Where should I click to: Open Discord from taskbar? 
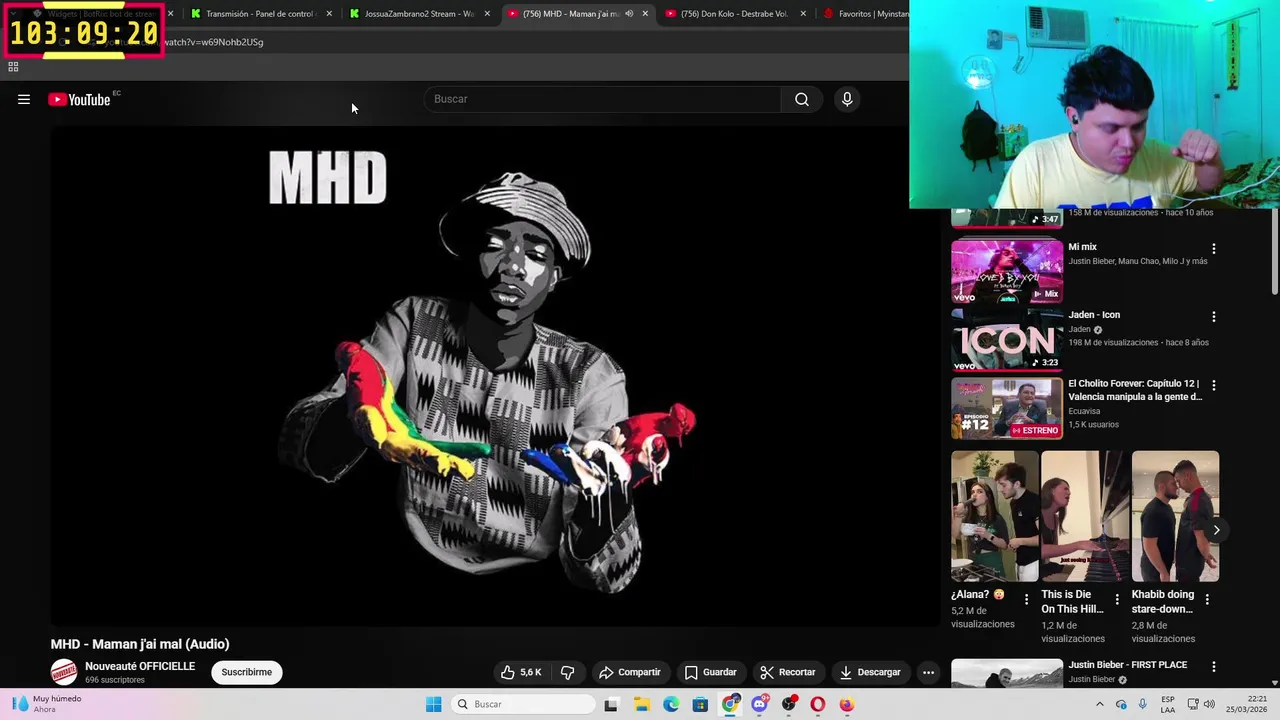coord(759,704)
